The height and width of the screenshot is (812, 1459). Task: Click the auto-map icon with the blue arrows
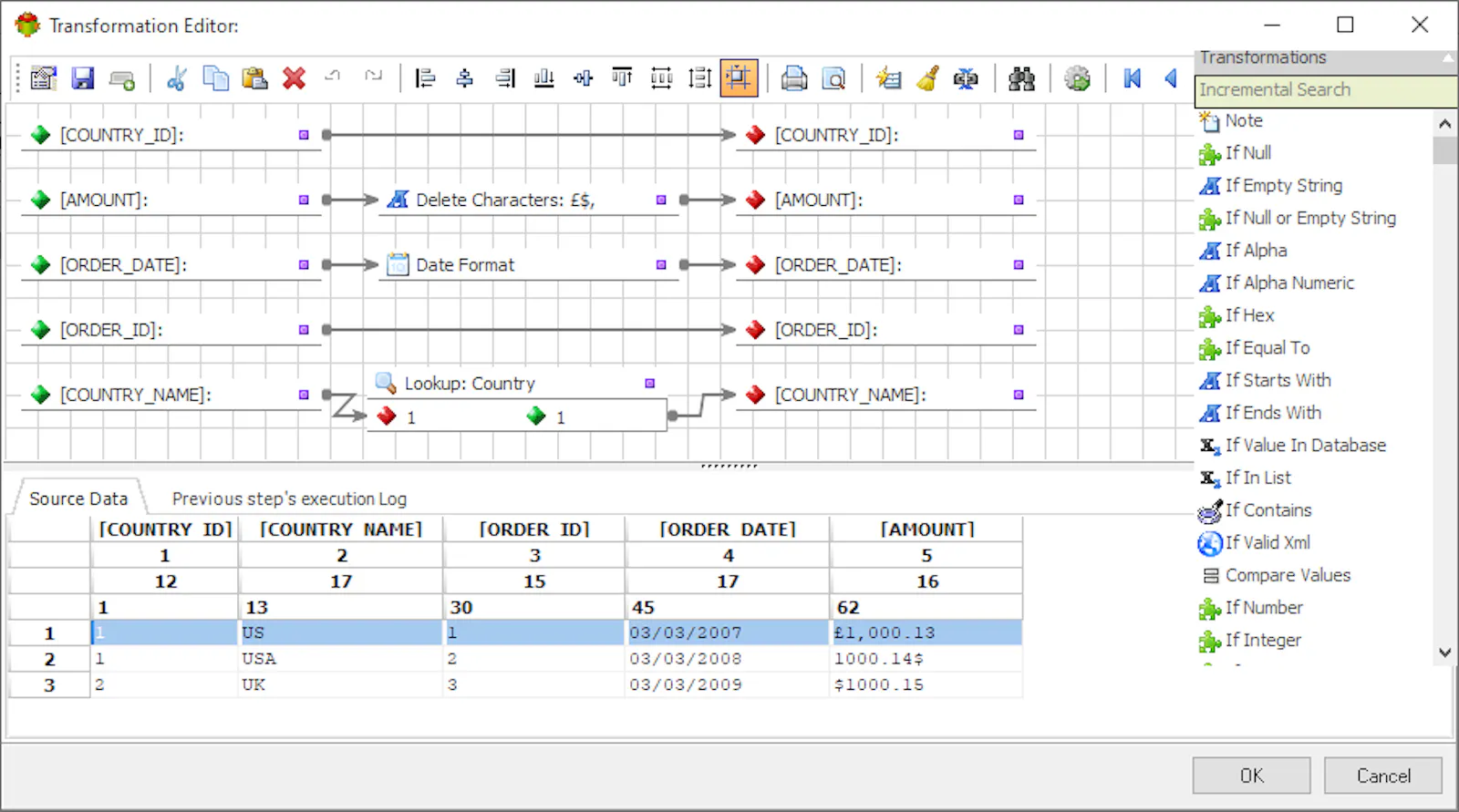point(966,79)
